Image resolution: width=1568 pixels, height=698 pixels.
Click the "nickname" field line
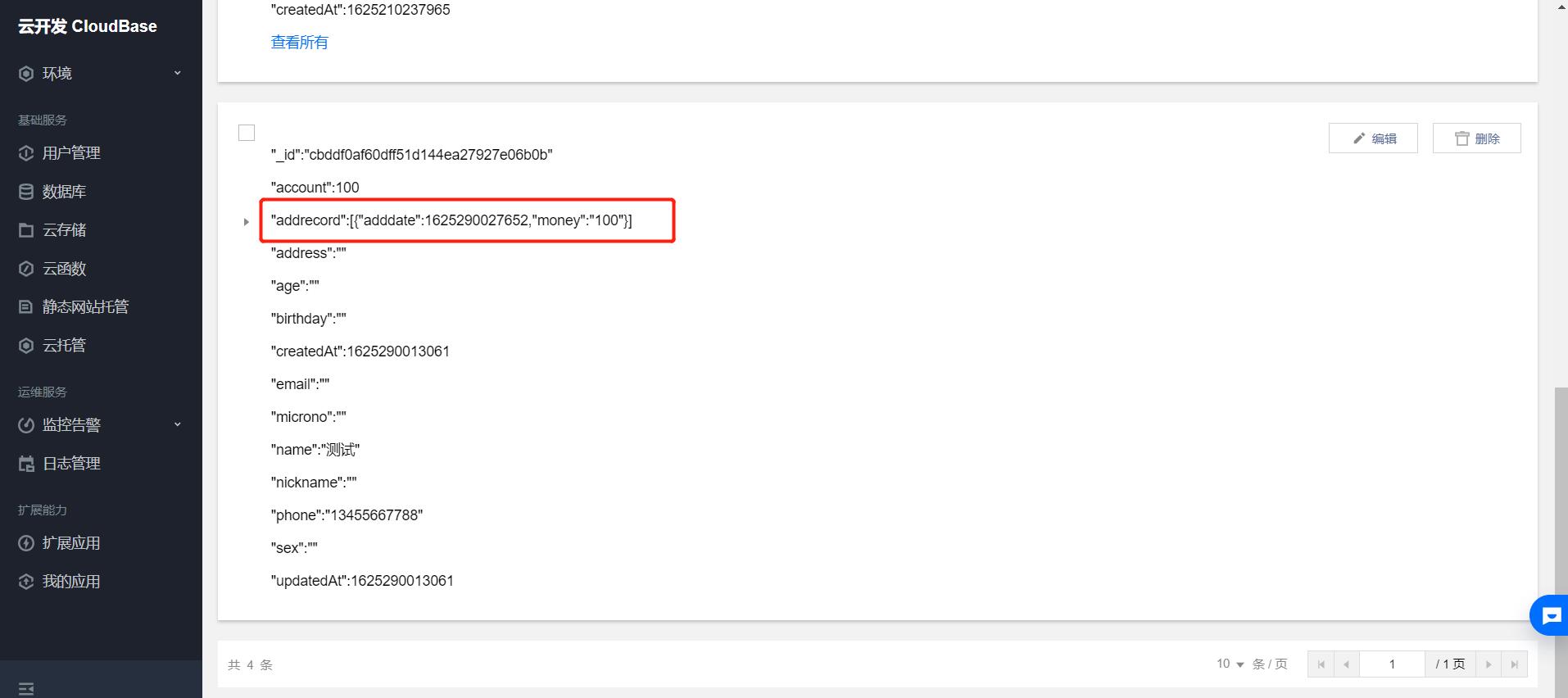314,483
